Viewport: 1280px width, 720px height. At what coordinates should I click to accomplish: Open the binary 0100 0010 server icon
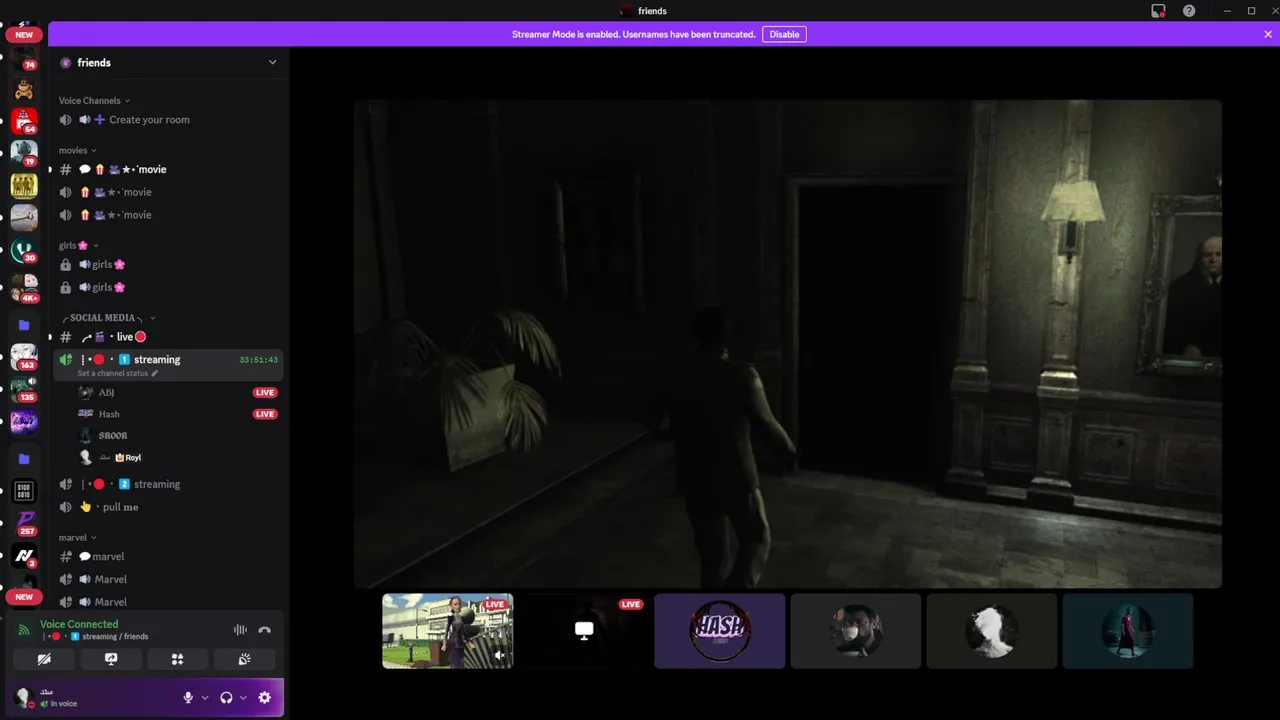coord(24,491)
